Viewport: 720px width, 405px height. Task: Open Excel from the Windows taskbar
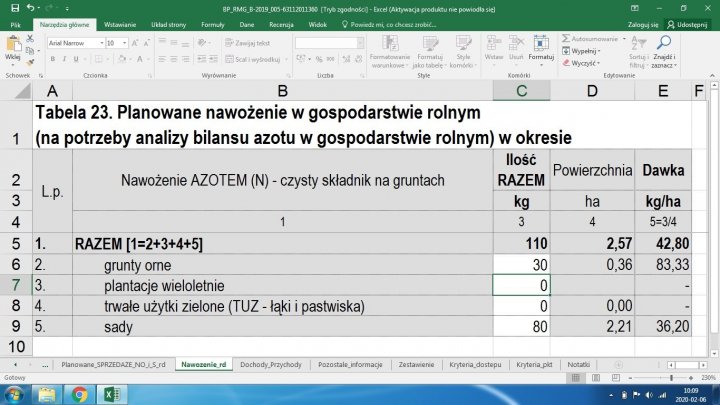112,395
